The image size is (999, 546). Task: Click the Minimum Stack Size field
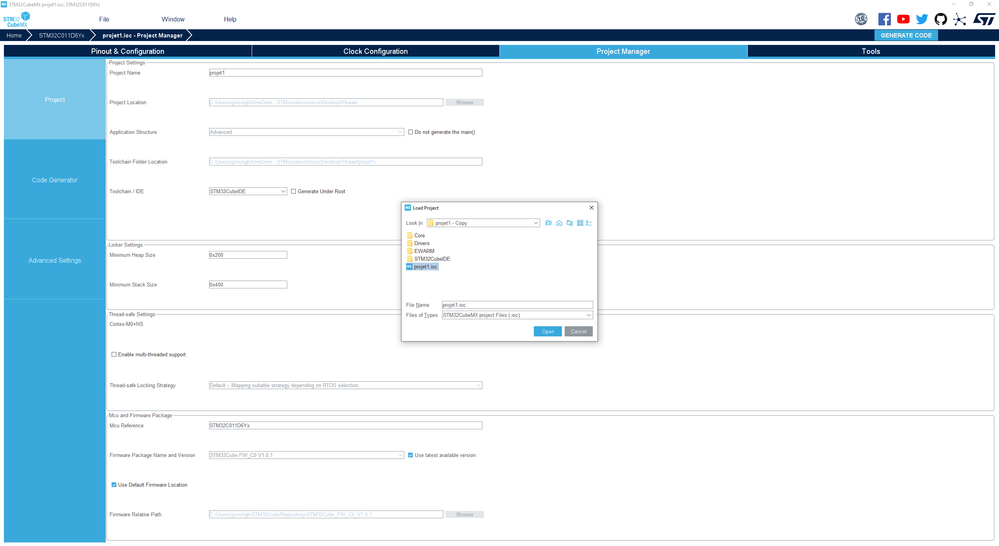248,285
